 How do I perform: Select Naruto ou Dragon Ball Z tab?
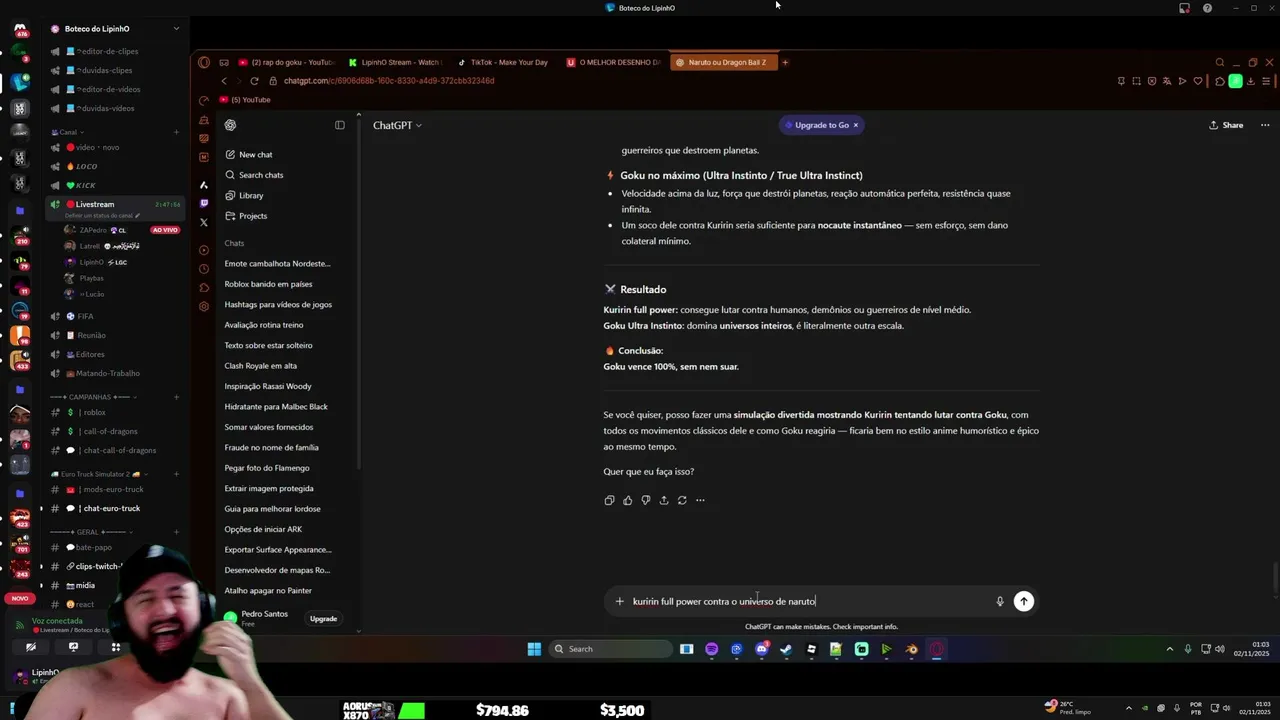722,62
